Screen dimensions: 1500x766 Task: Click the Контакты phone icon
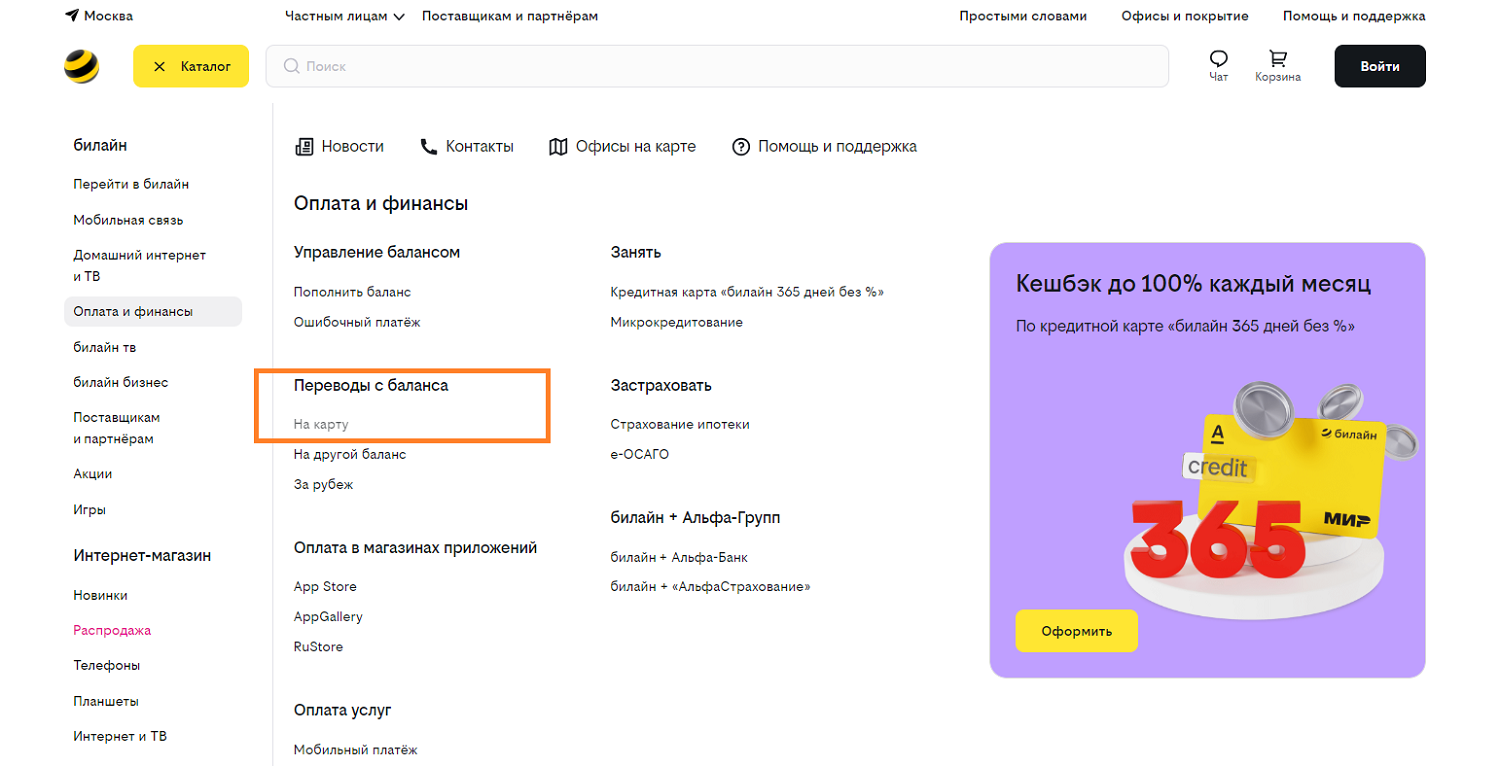coord(429,147)
